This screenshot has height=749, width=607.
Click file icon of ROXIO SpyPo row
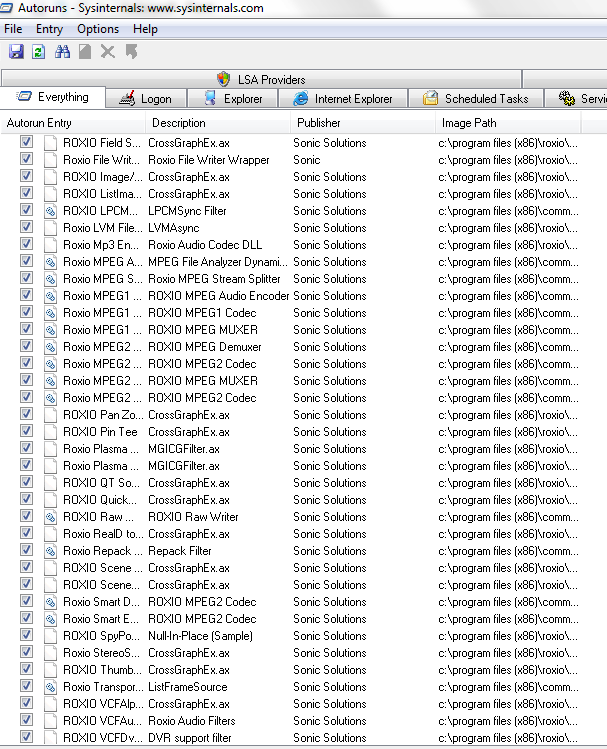[x=50, y=636]
